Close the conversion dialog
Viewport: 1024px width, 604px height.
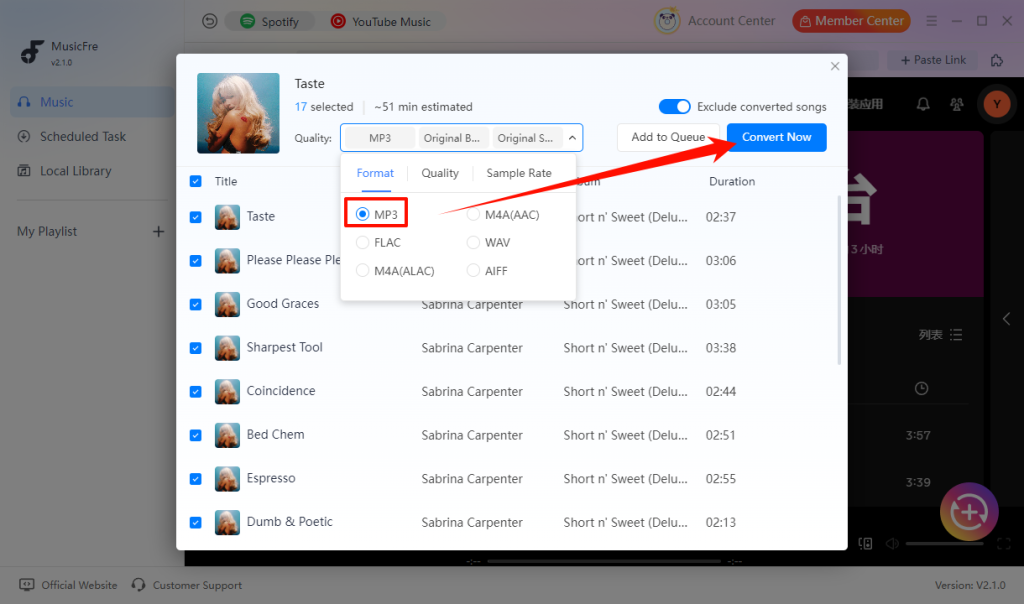[x=835, y=66]
